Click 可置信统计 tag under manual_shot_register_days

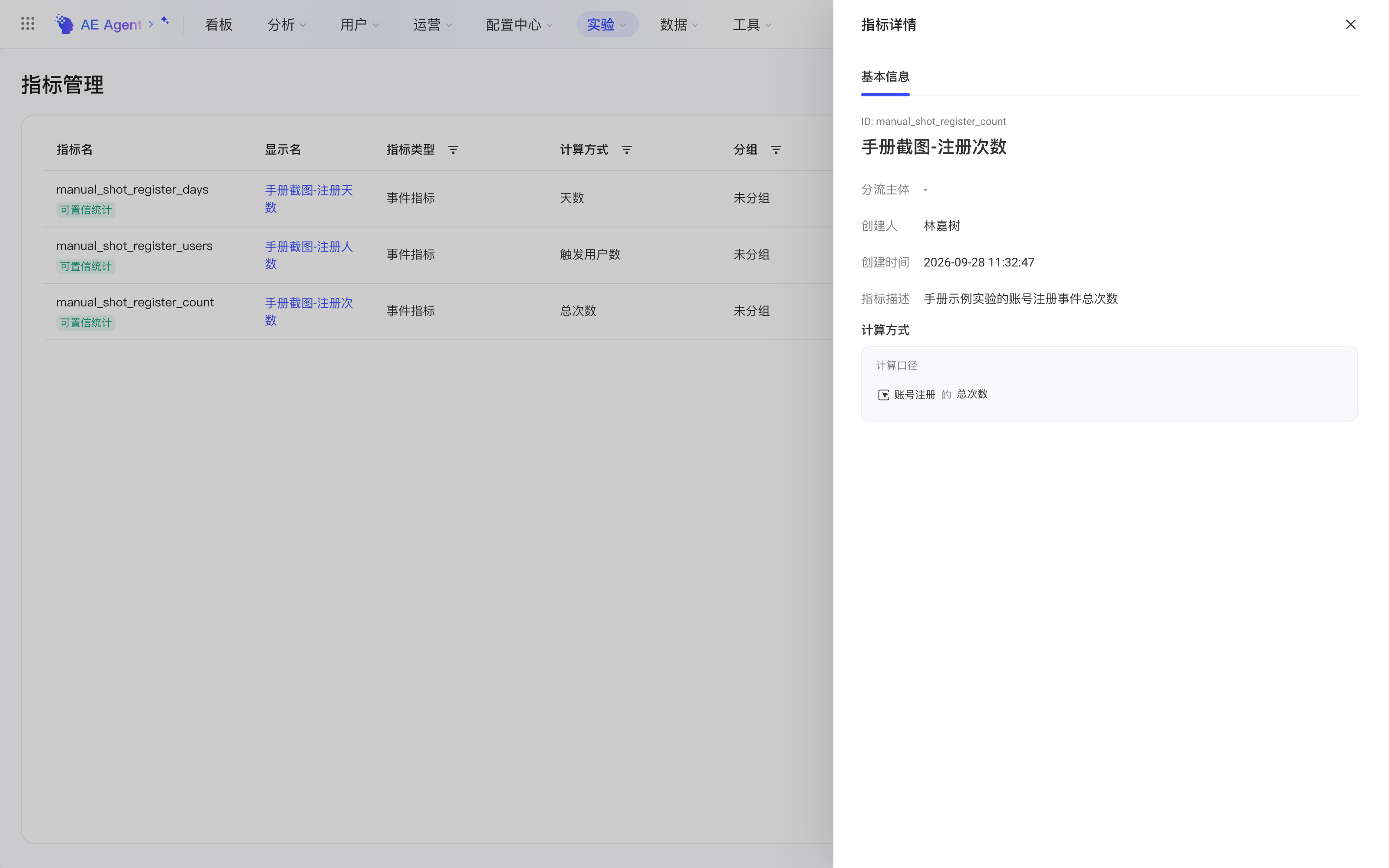pos(86,210)
